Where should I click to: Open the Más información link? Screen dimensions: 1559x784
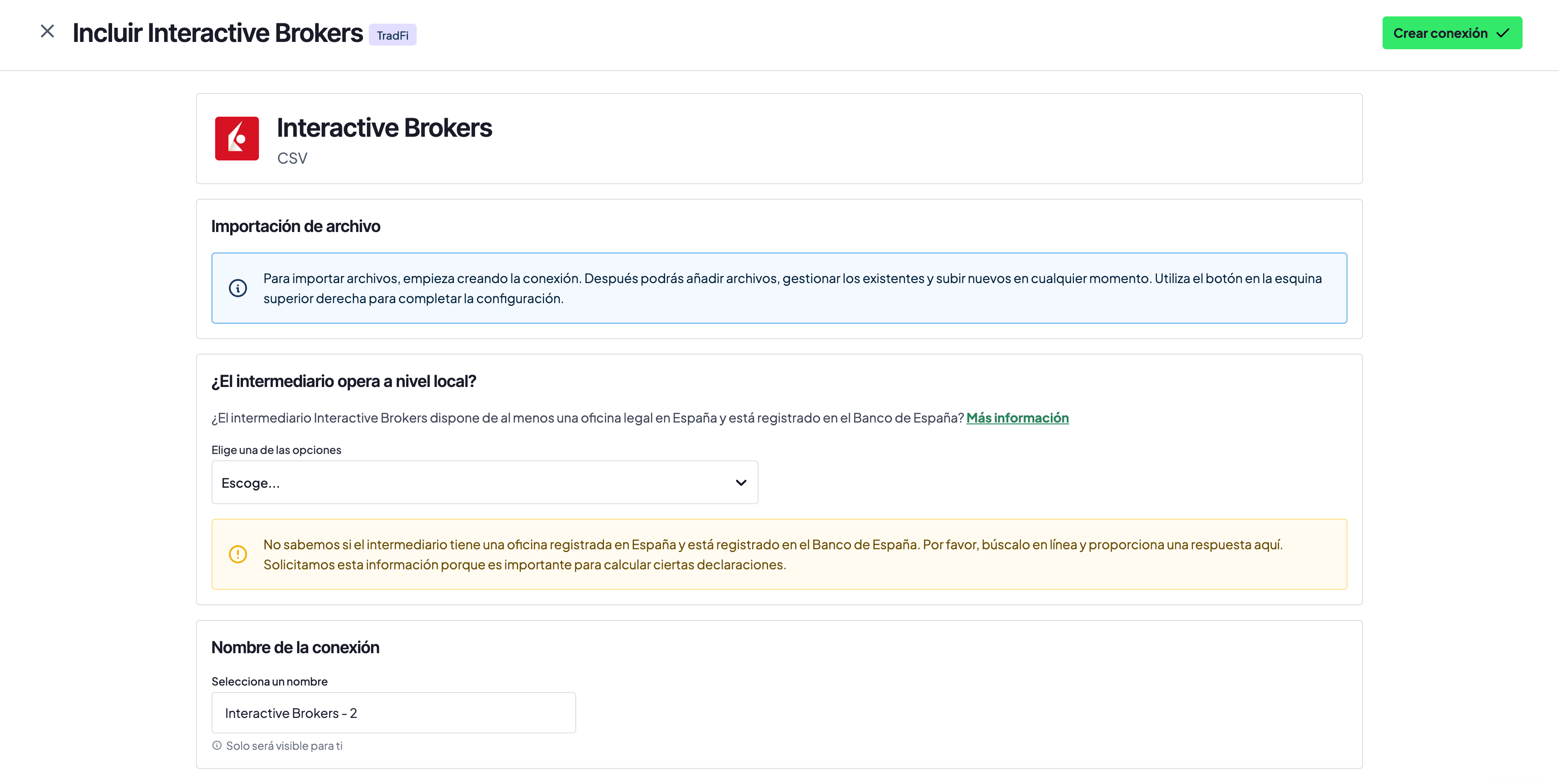pos(1017,418)
